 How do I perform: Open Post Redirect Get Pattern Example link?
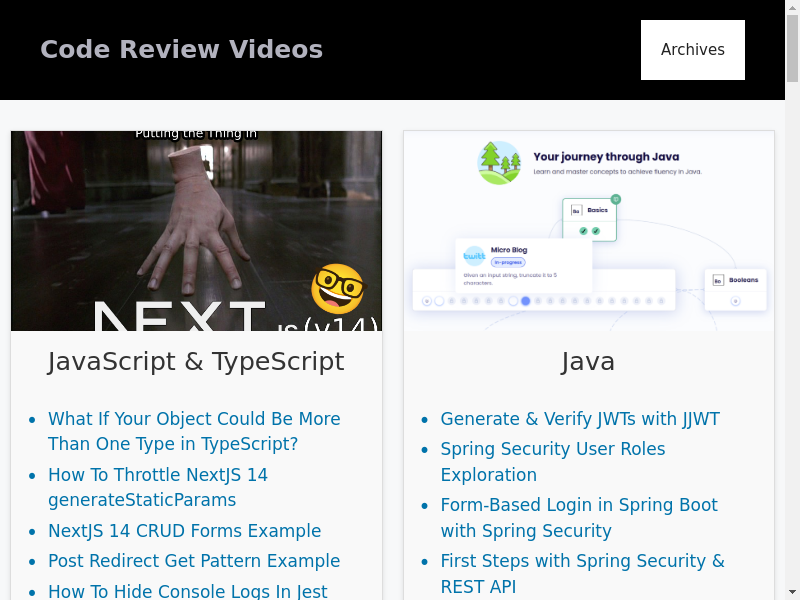point(194,561)
